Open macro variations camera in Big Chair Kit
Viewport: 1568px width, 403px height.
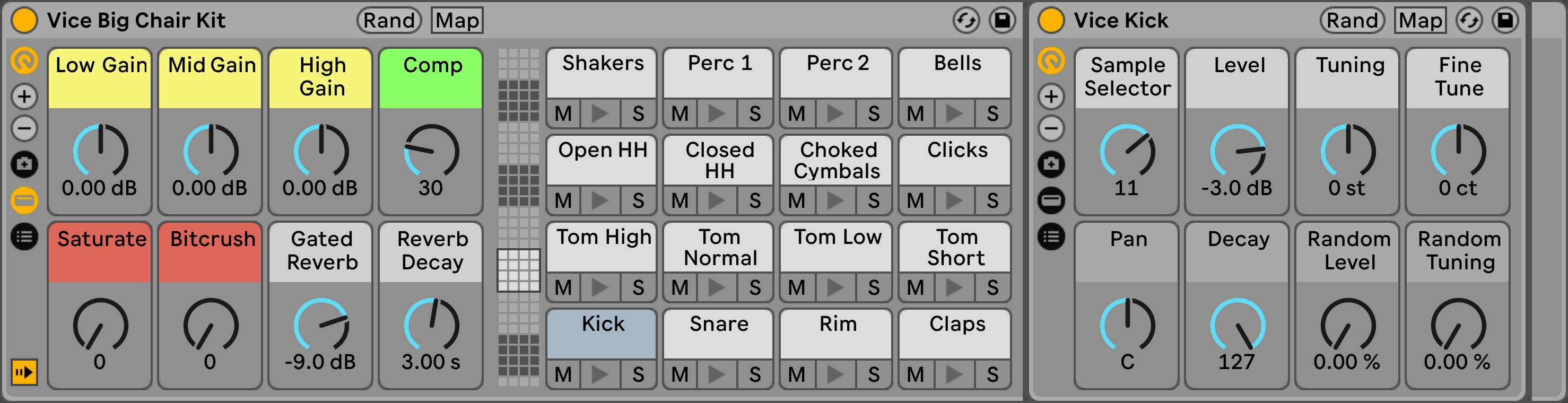click(24, 164)
